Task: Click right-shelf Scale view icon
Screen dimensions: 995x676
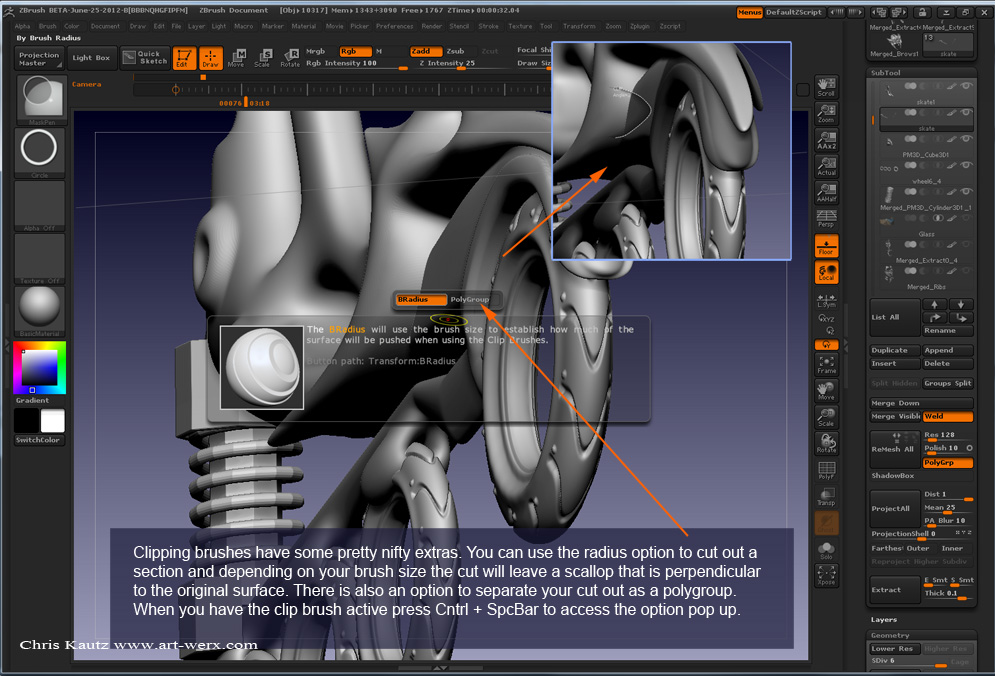Action: pos(826,418)
